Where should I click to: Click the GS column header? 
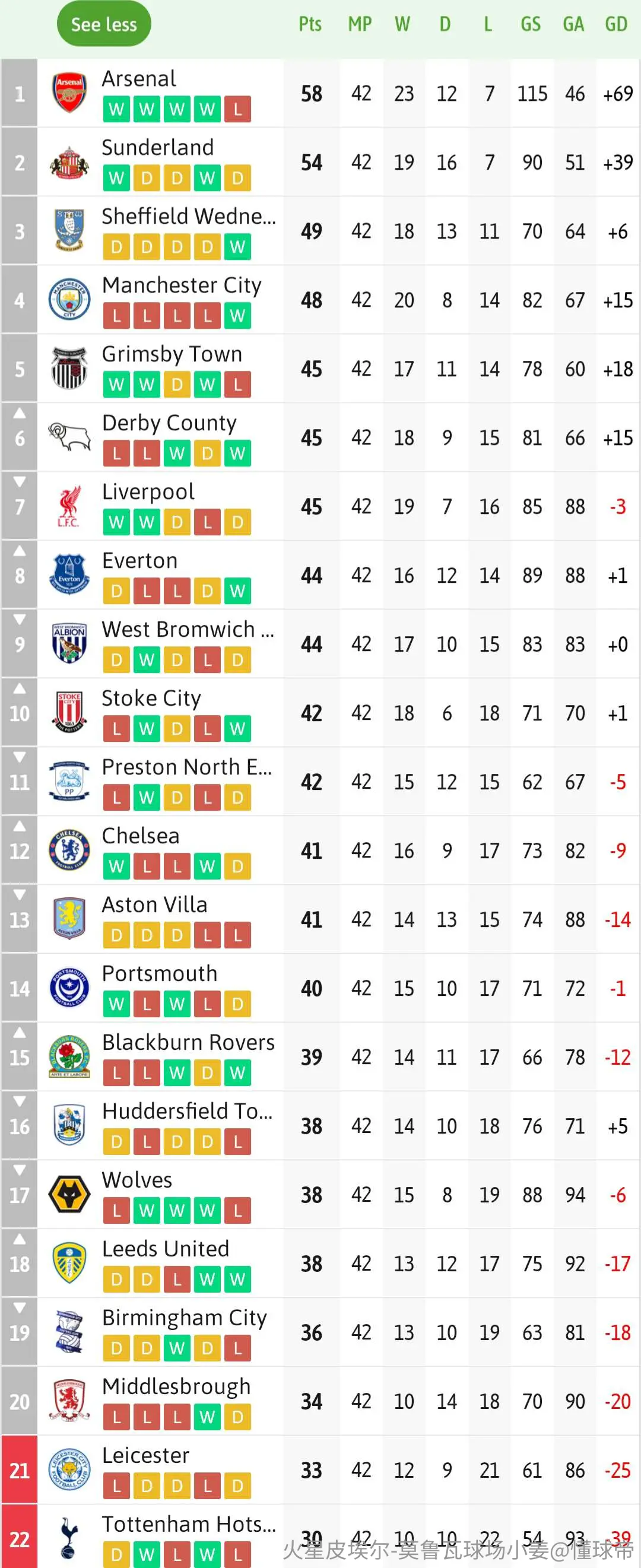(x=530, y=24)
